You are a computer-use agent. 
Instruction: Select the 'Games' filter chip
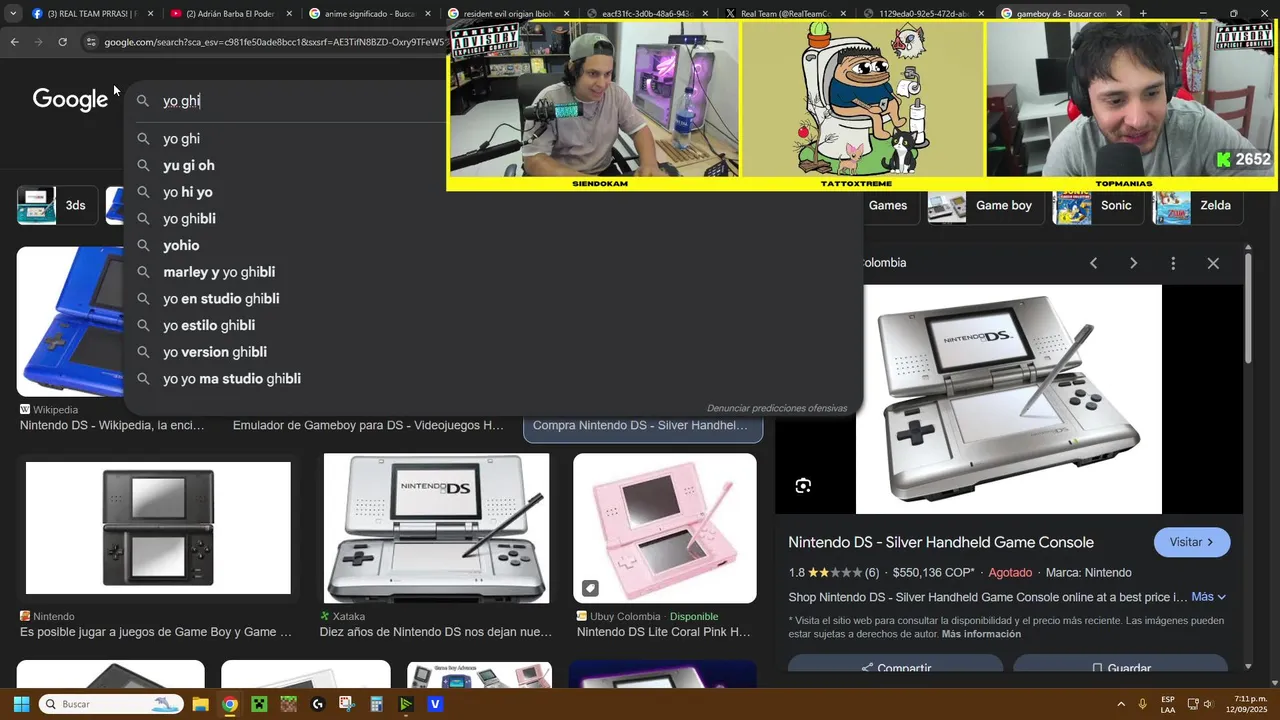(x=886, y=205)
